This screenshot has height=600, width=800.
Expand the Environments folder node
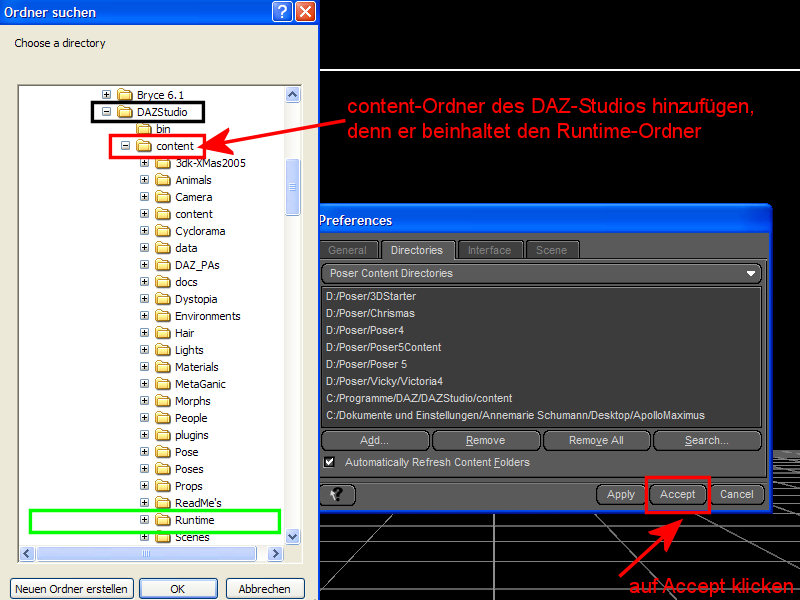[x=144, y=315]
